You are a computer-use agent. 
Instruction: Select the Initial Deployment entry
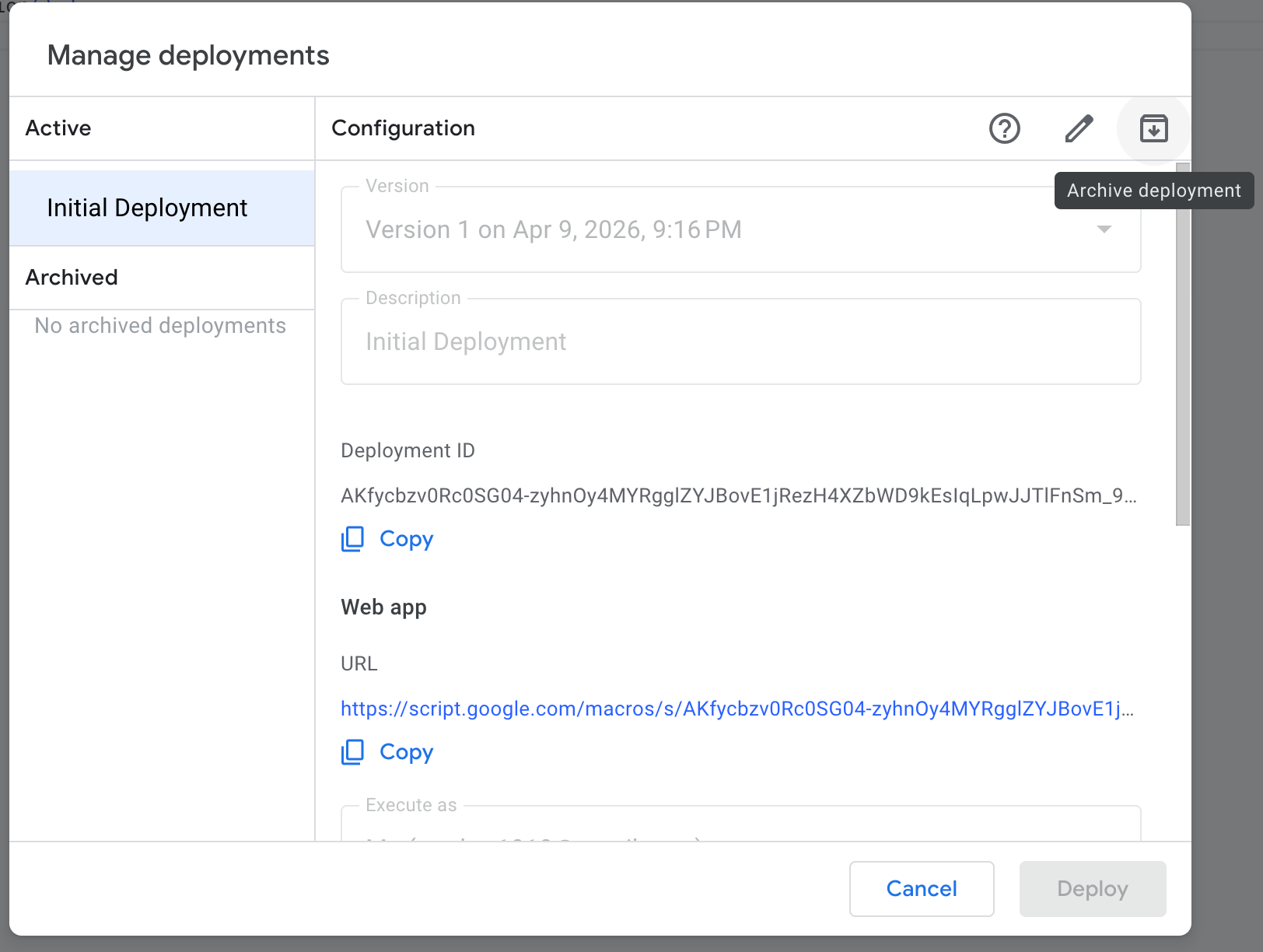click(147, 208)
